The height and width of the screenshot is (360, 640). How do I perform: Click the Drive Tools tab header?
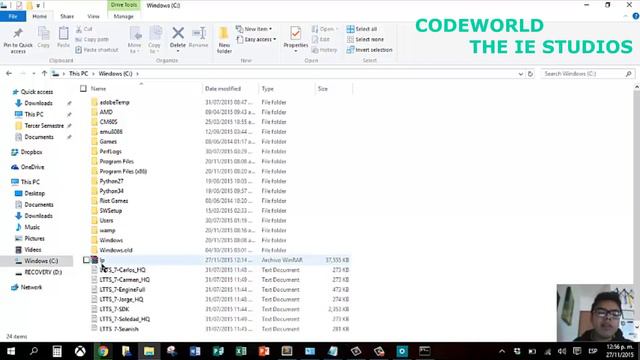point(124,5)
